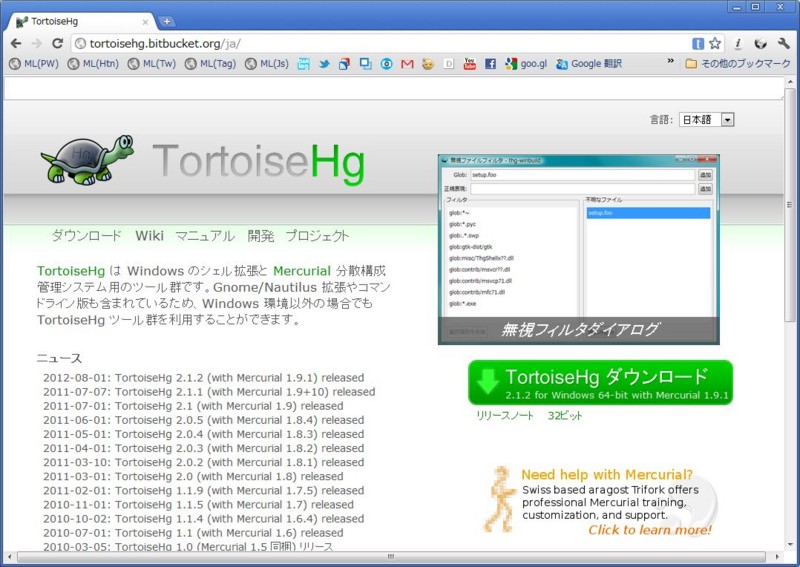Click the '2012-08-01: TortoiseHg 2.1.2' news entry
The image size is (800, 567).
(204, 378)
